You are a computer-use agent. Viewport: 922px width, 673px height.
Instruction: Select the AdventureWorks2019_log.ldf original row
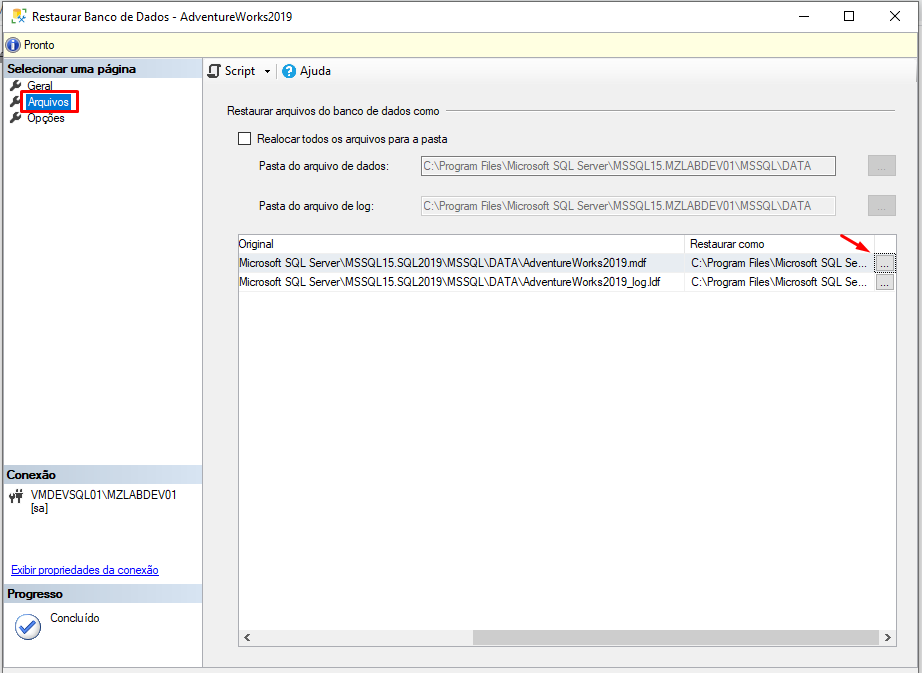461,282
